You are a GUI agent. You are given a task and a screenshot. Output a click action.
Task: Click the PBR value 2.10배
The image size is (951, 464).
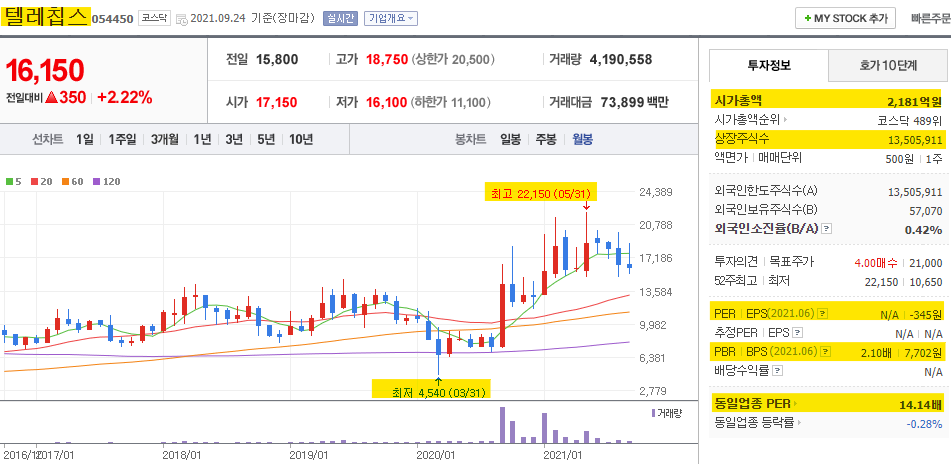tap(877, 352)
